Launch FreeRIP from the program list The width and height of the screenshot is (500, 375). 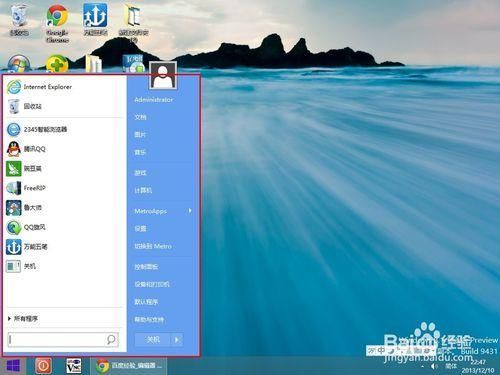coord(26,188)
